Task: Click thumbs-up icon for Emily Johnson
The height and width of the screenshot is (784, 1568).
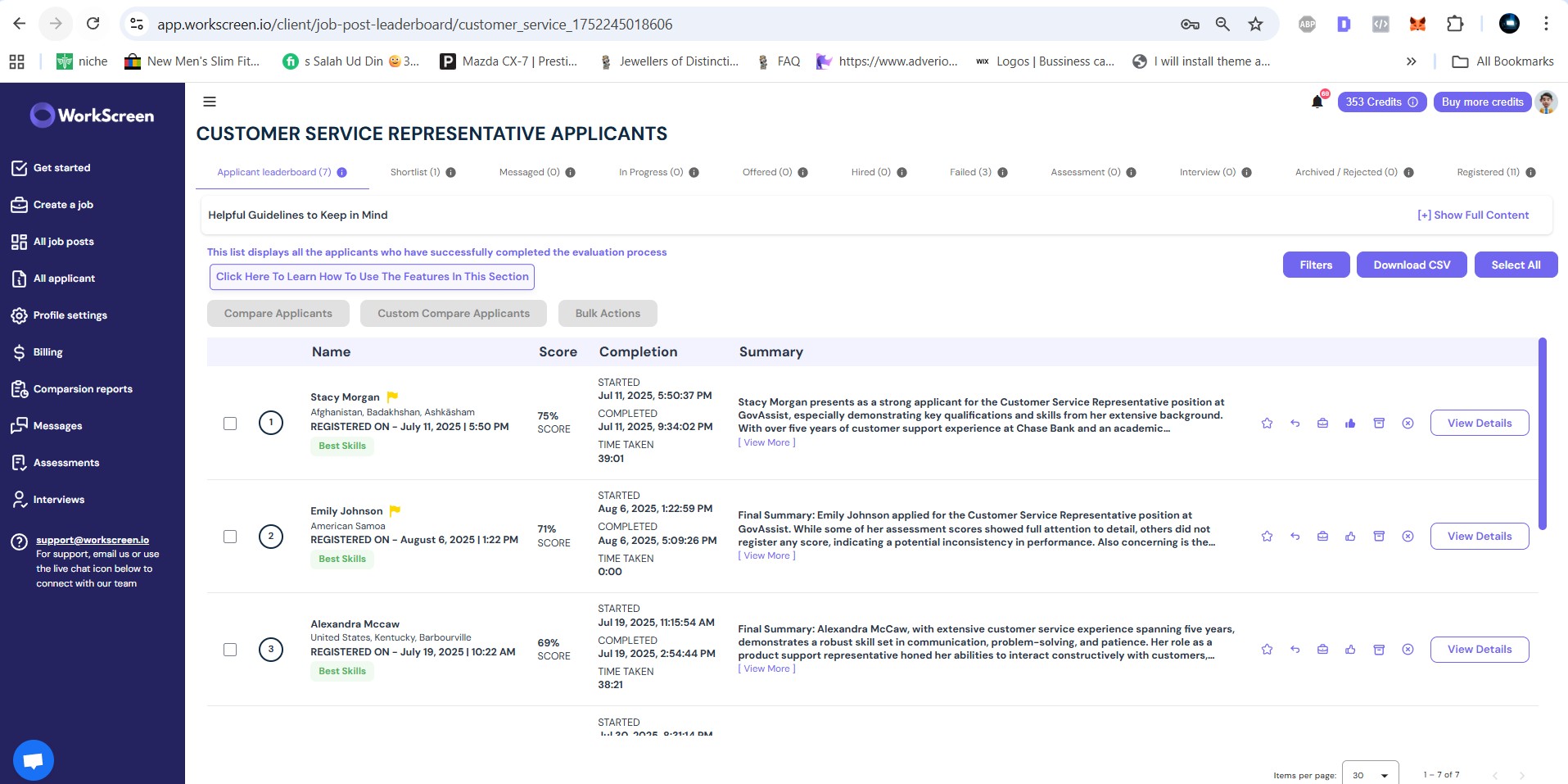Action: tap(1350, 537)
